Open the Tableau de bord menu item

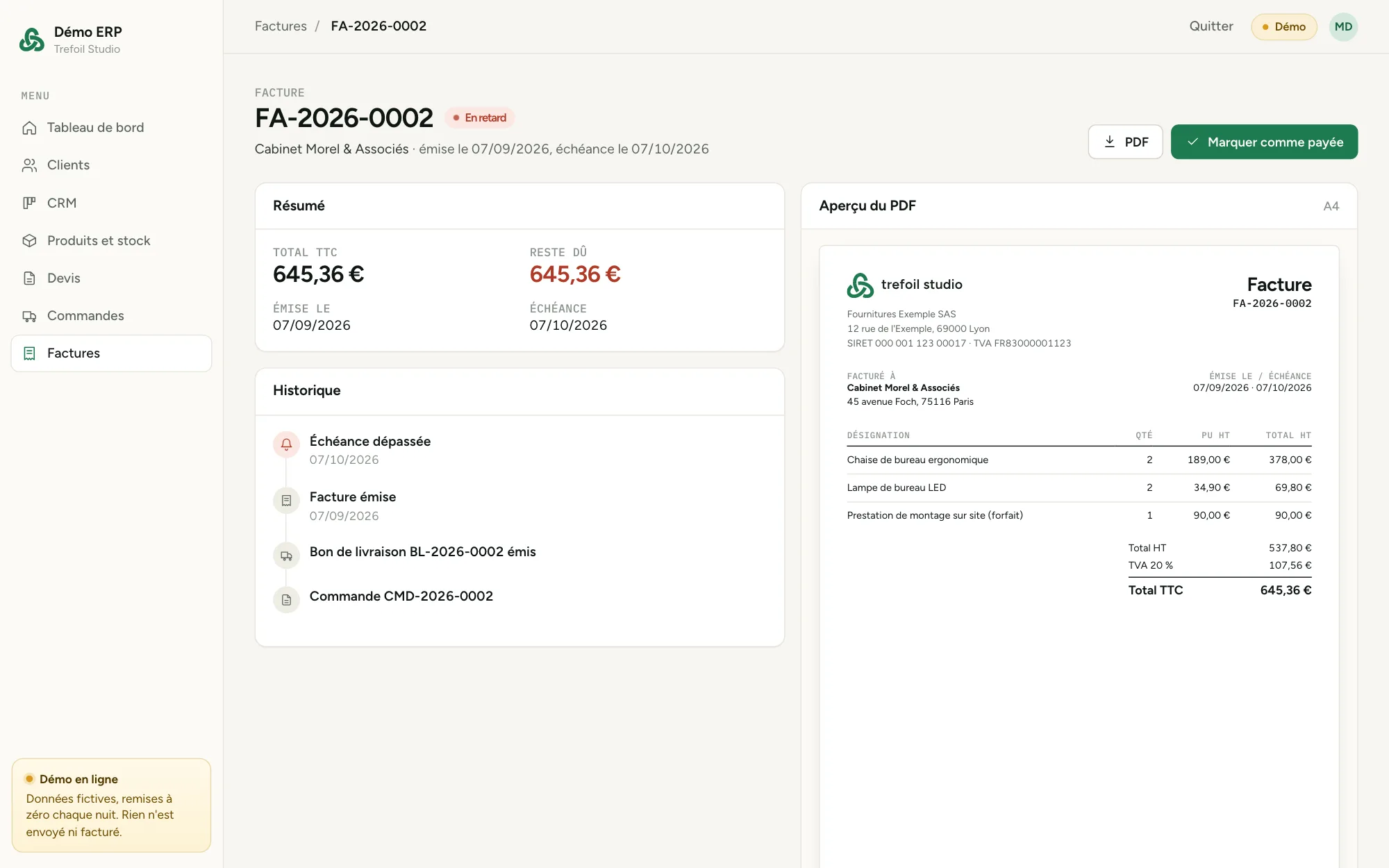tap(111, 128)
